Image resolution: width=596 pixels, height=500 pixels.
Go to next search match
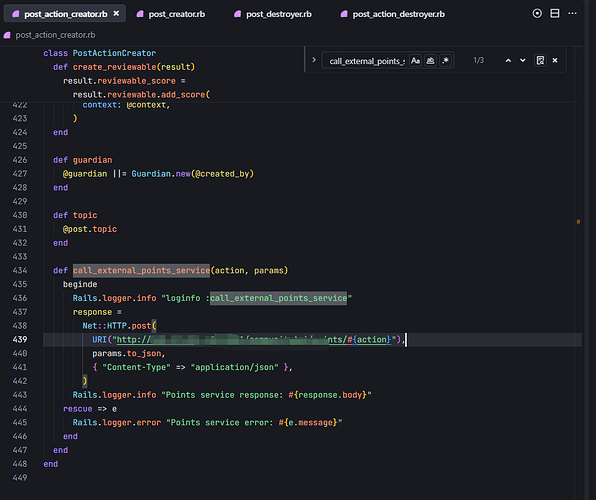coord(523,60)
